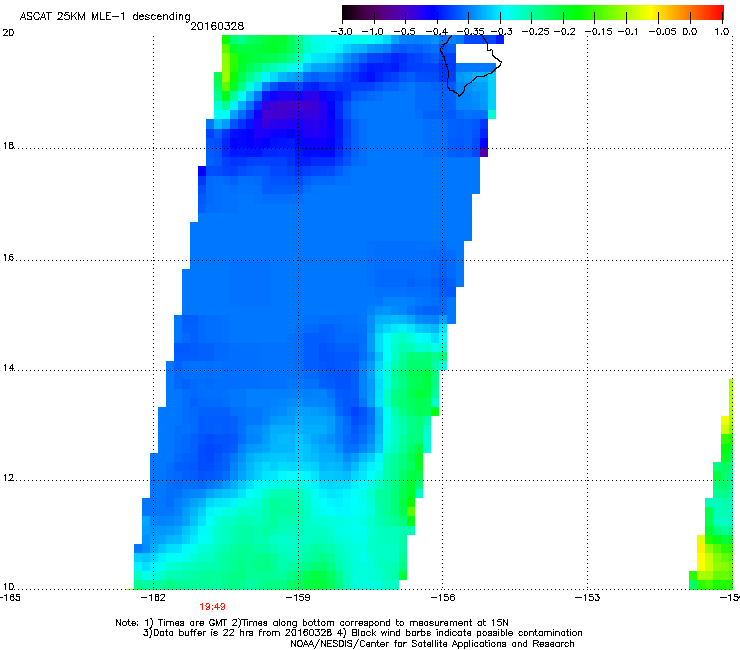Screen dimensions: 740x650
Task: Click latitude label '20' on left axis
Action: pyautogui.click(x=8, y=33)
